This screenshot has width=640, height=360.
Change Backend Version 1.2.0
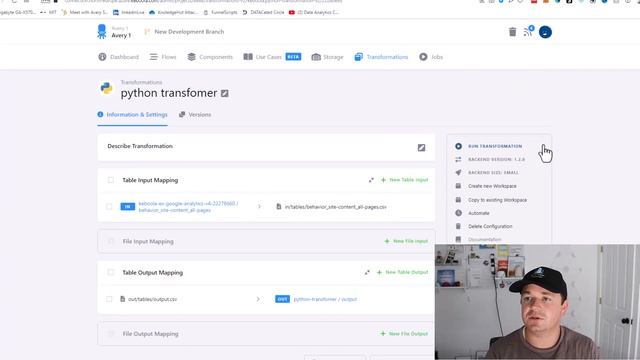(496, 160)
